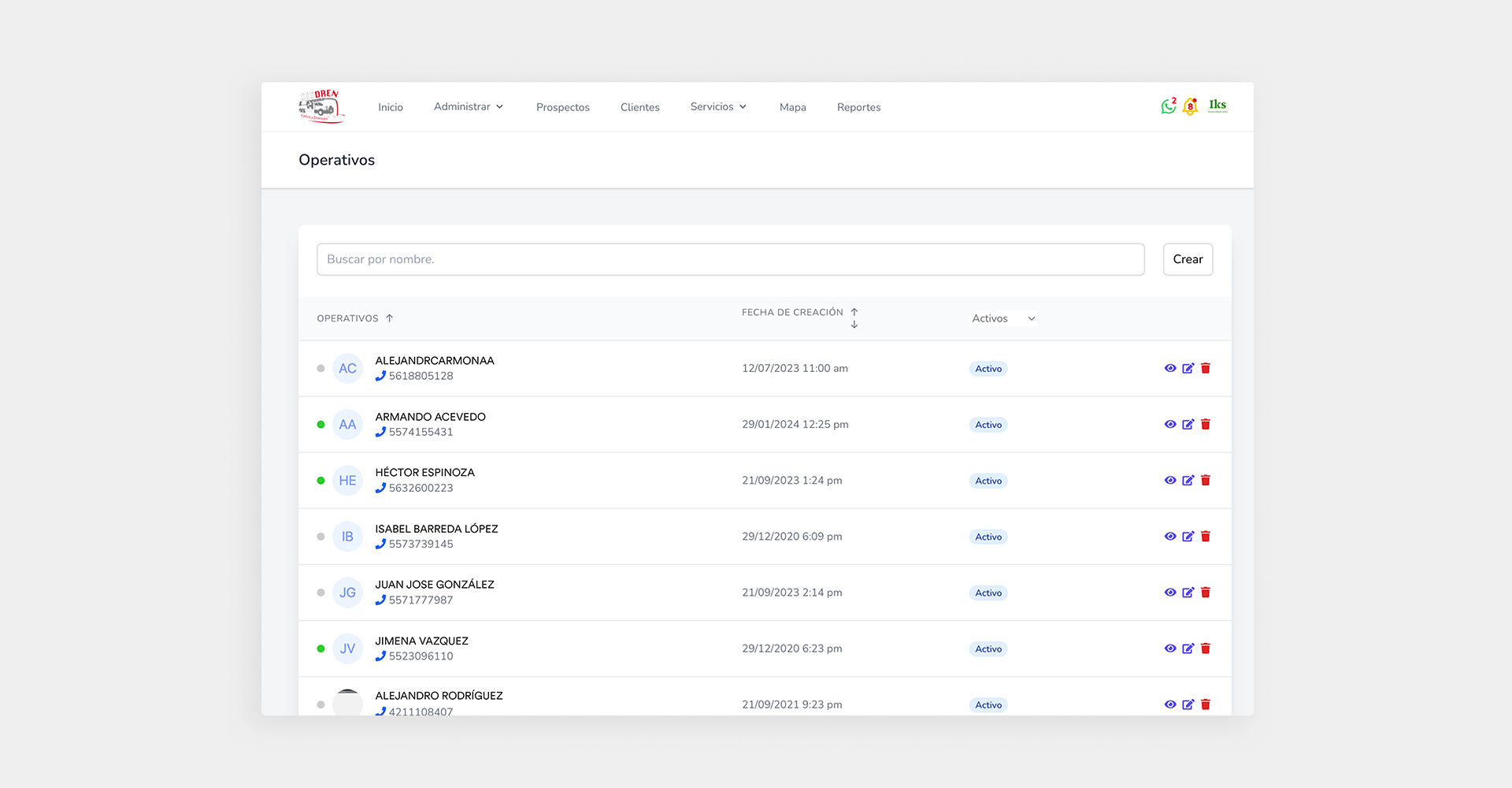
Task: Edit ISABEL BARREDA LÓPEZ record
Action: (1188, 536)
